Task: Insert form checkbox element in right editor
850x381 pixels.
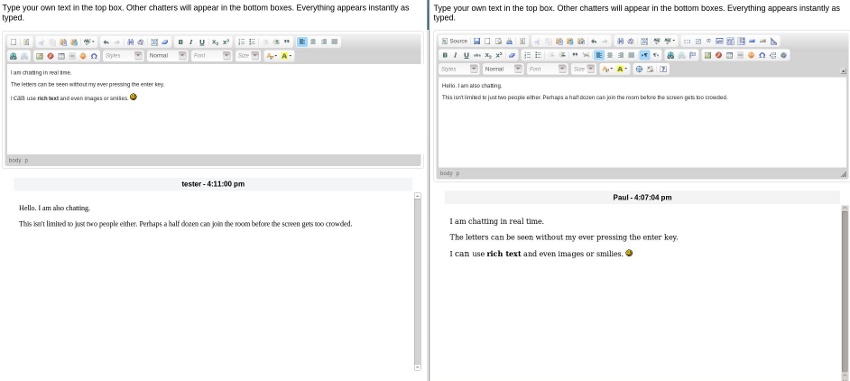Action: click(698, 41)
